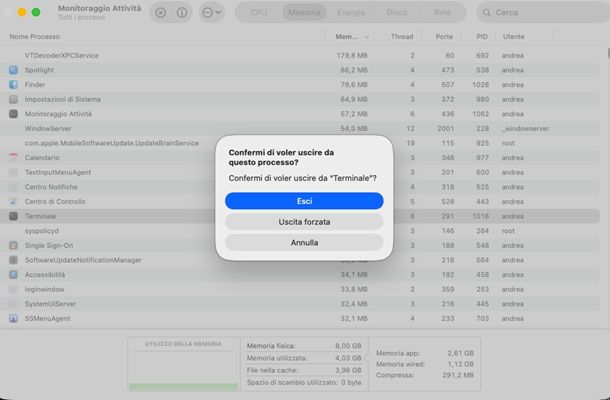Select the Centro Notifiche row
This screenshot has width=610, height=400.
pyautogui.click(x=300, y=187)
